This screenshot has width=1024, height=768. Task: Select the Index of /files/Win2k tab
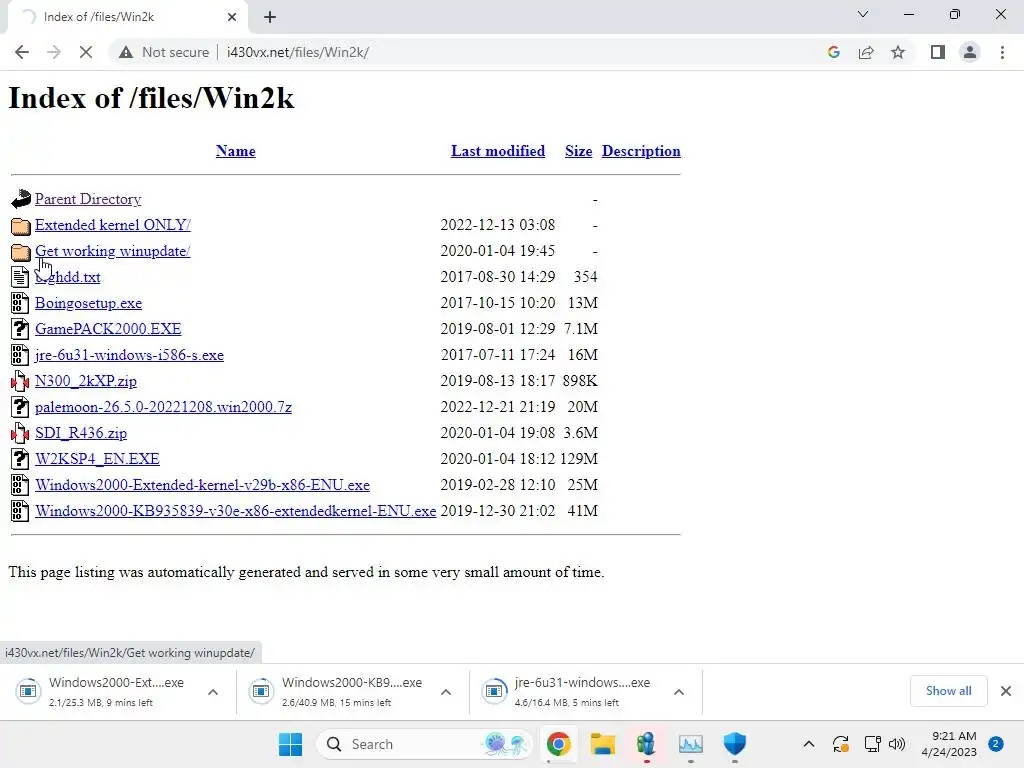click(x=127, y=17)
